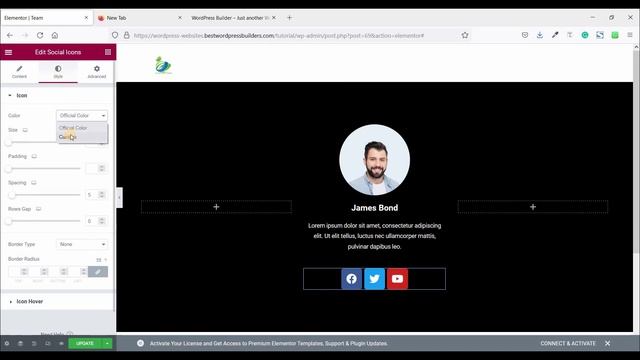Screen dimensions: 640x360
Task: Open Elementor page settings gear icon
Action: 7,344
